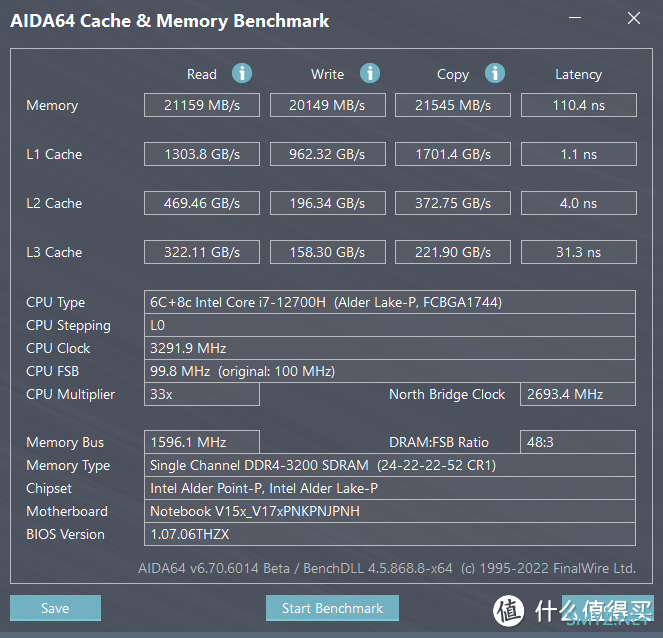Click the window title AIDA64 Cache & Memory Benchmark
The width and height of the screenshot is (663, 638).
[170, 21]
